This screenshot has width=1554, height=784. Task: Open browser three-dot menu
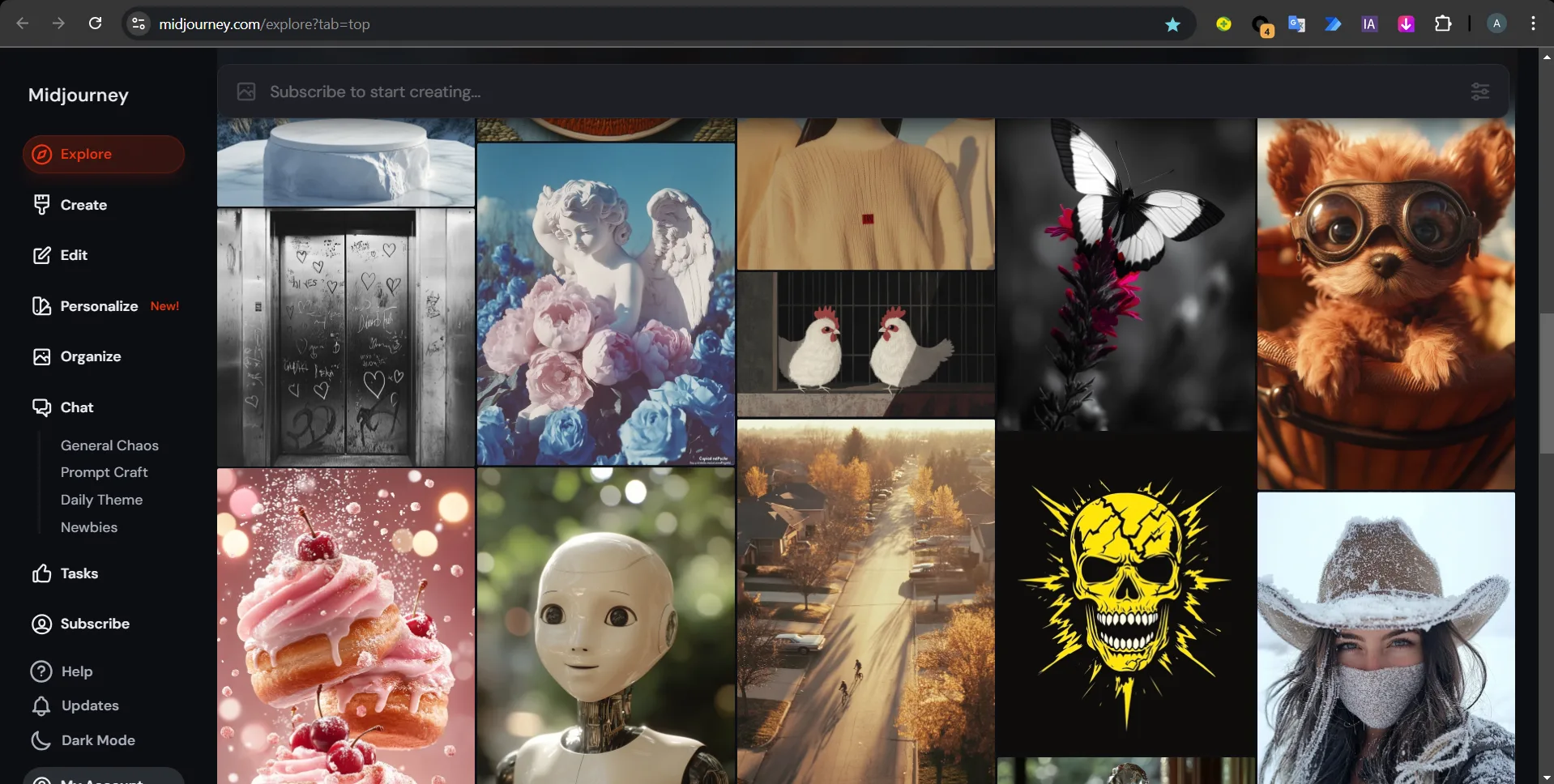[1532, 23]
